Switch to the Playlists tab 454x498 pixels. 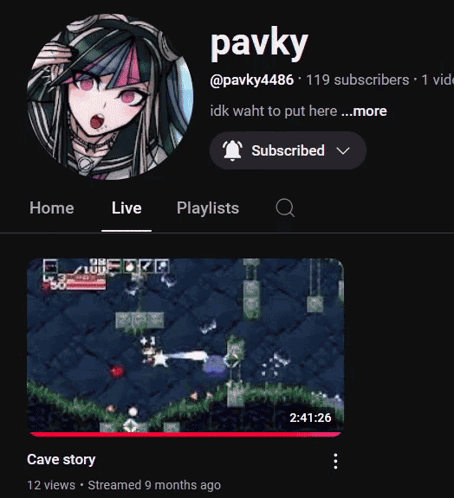point(208,208)
